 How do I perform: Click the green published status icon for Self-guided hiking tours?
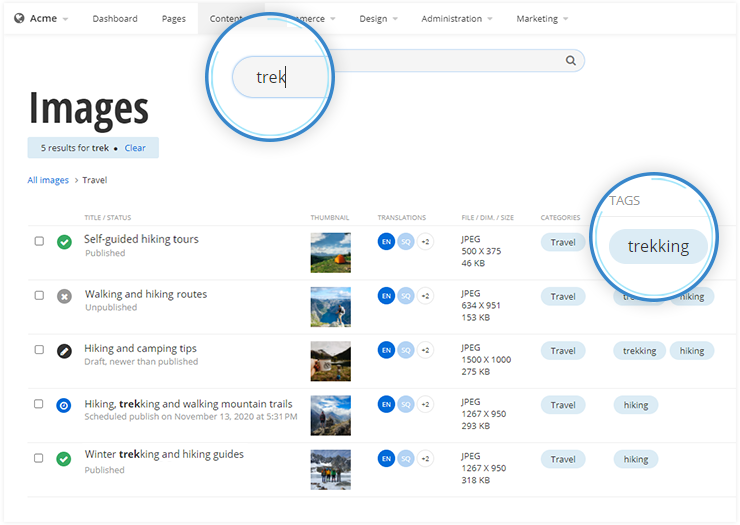coord(64,242)
